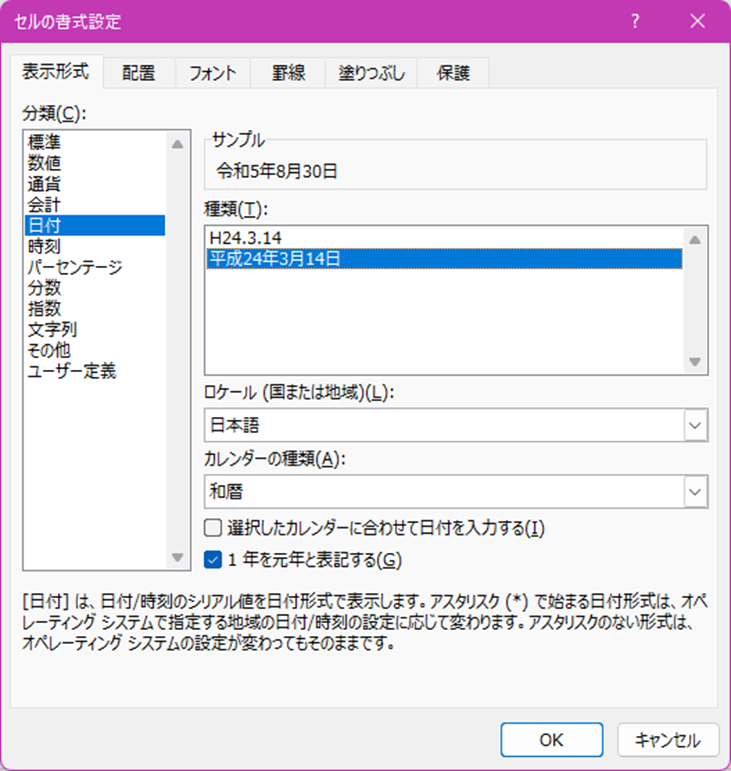Pick パーセンテージ from the 分類 list
Image resolution: width=731 pixels, height=771 pixels.
point(75,267)
